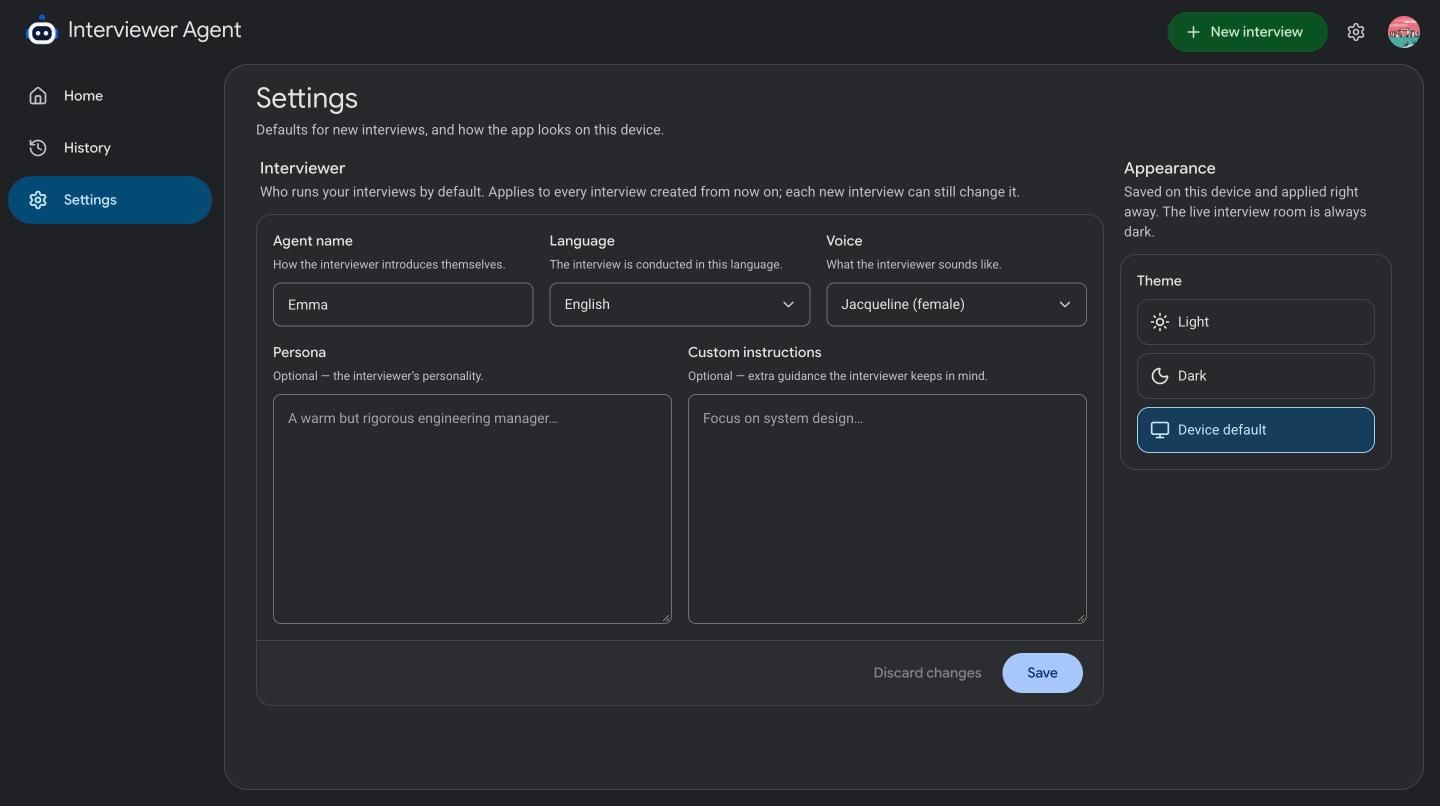This screenshot has width=1440, height=806.
Task: Click the Custom instructions resize handle
Action: tap(1081, 618)
